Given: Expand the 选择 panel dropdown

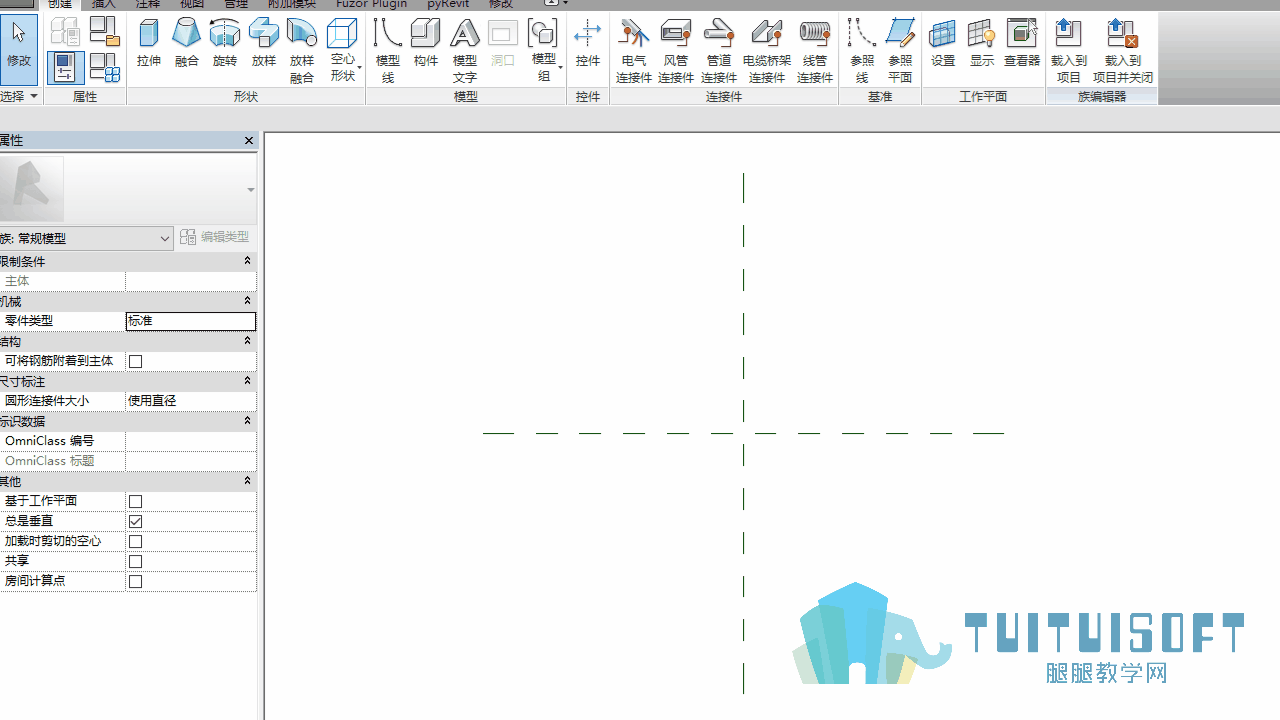Looking at the screenshot, I should pos(20,96).
